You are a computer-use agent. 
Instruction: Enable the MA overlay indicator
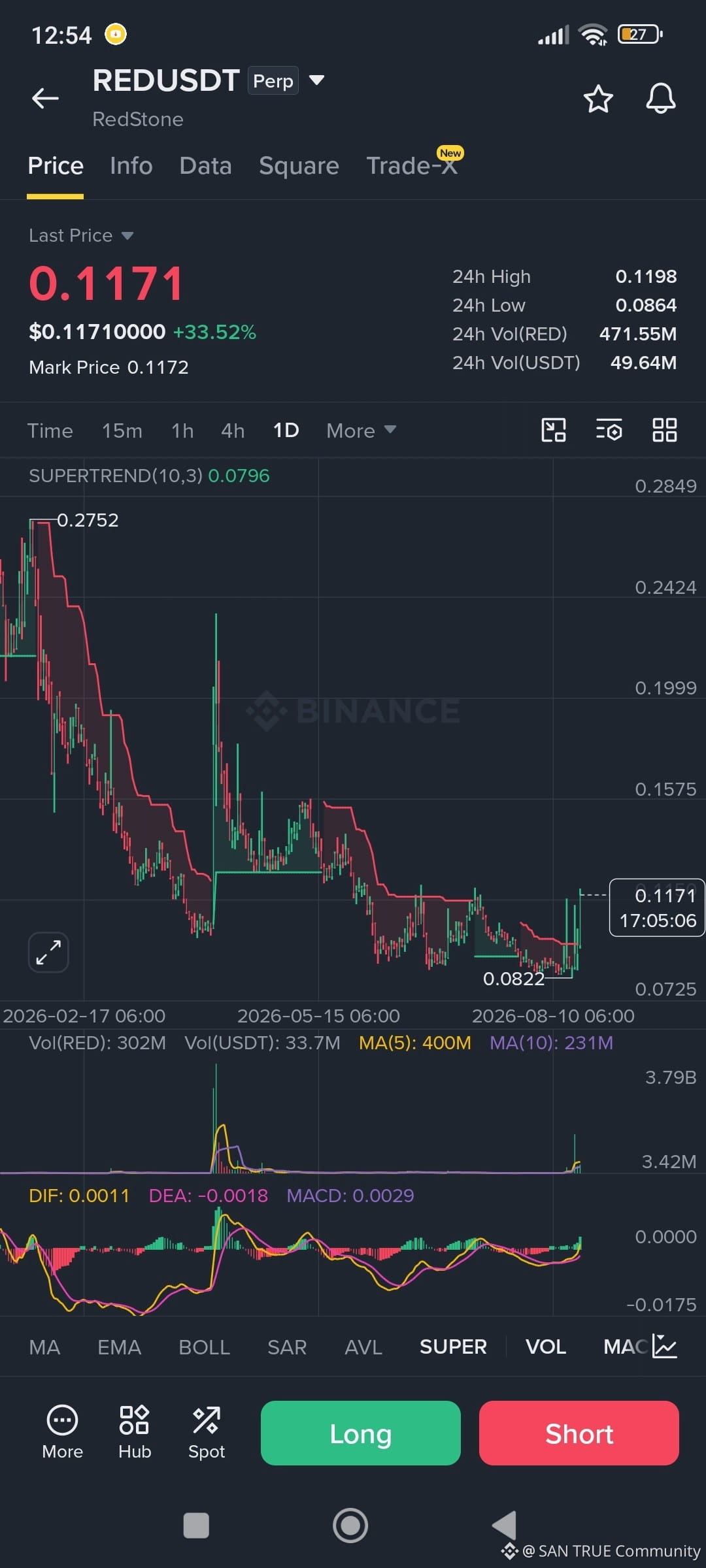coord(44,1347)
